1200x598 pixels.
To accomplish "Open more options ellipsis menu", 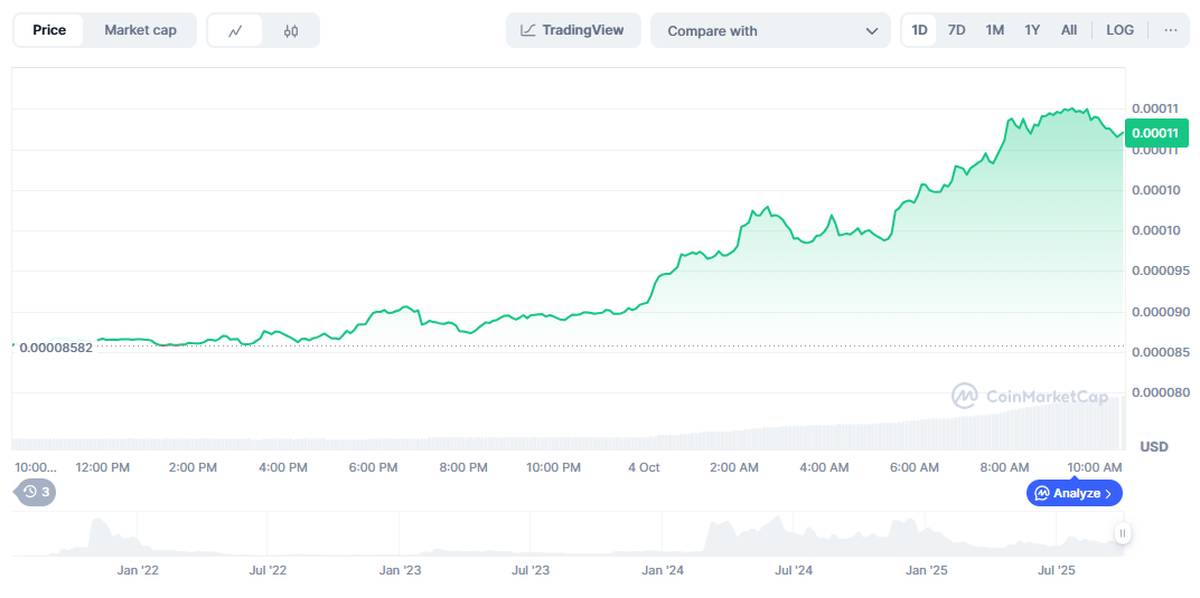I will tap(1170, 30).
